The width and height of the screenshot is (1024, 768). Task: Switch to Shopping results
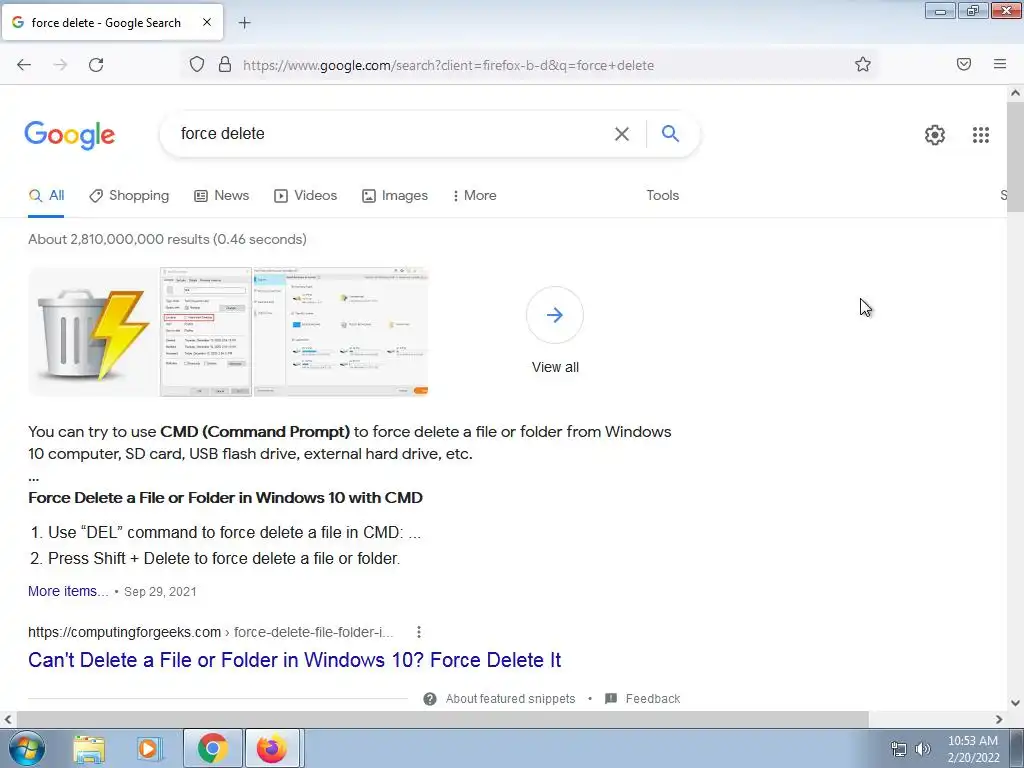(129, 196)
